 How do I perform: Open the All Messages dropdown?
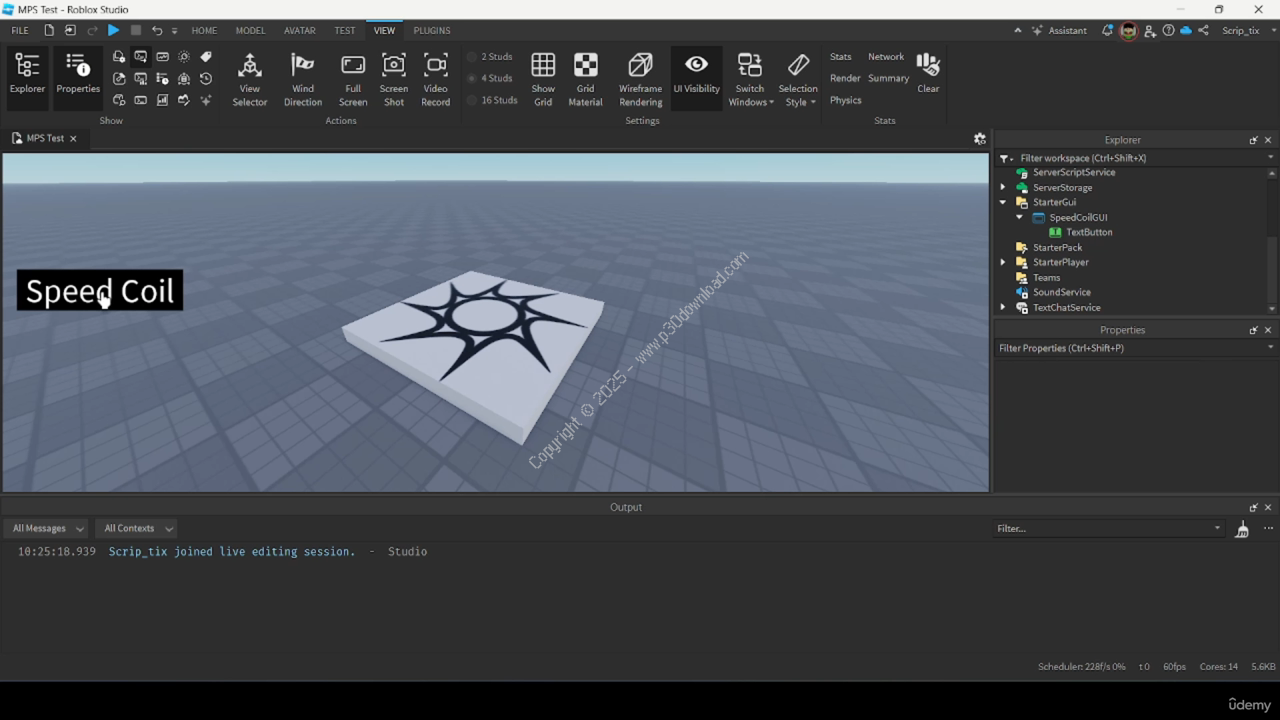(x=46, y=528)
